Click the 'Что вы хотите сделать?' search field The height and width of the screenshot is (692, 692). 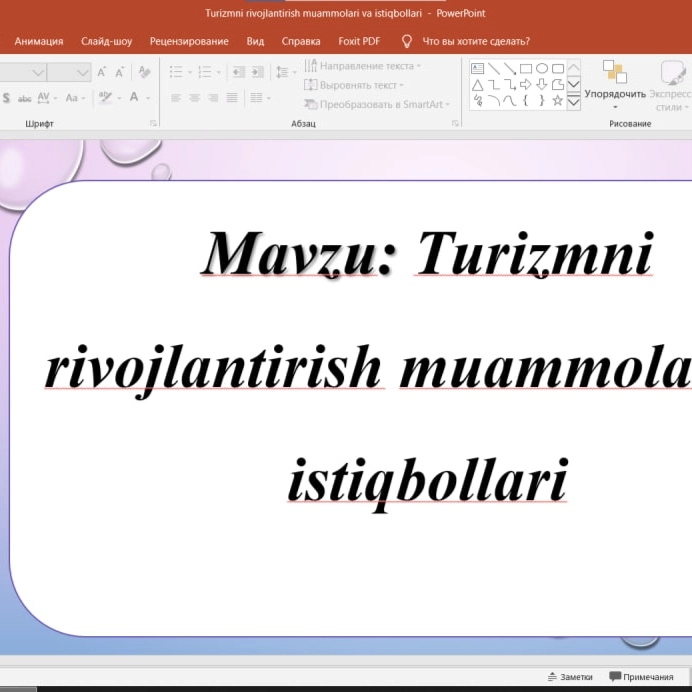(476, 41)
